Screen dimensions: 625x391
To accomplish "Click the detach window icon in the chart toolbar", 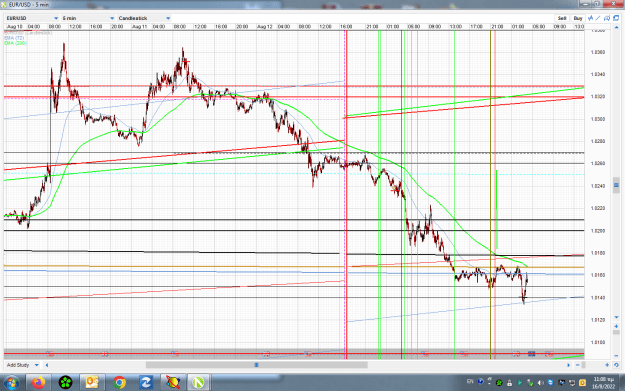I will point(616,18).
